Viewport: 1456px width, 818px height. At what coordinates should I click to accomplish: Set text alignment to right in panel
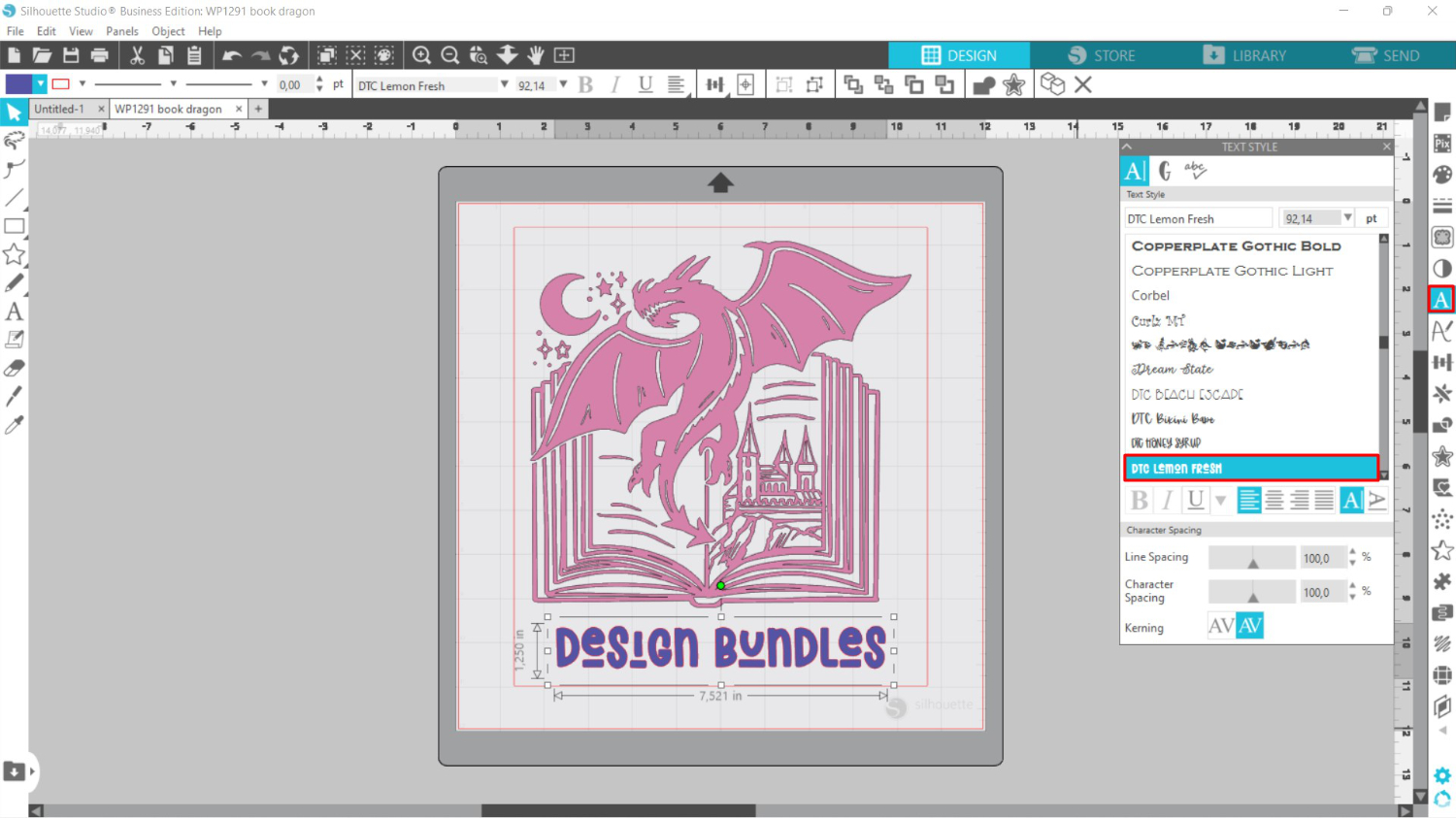tap(1300, 500)
